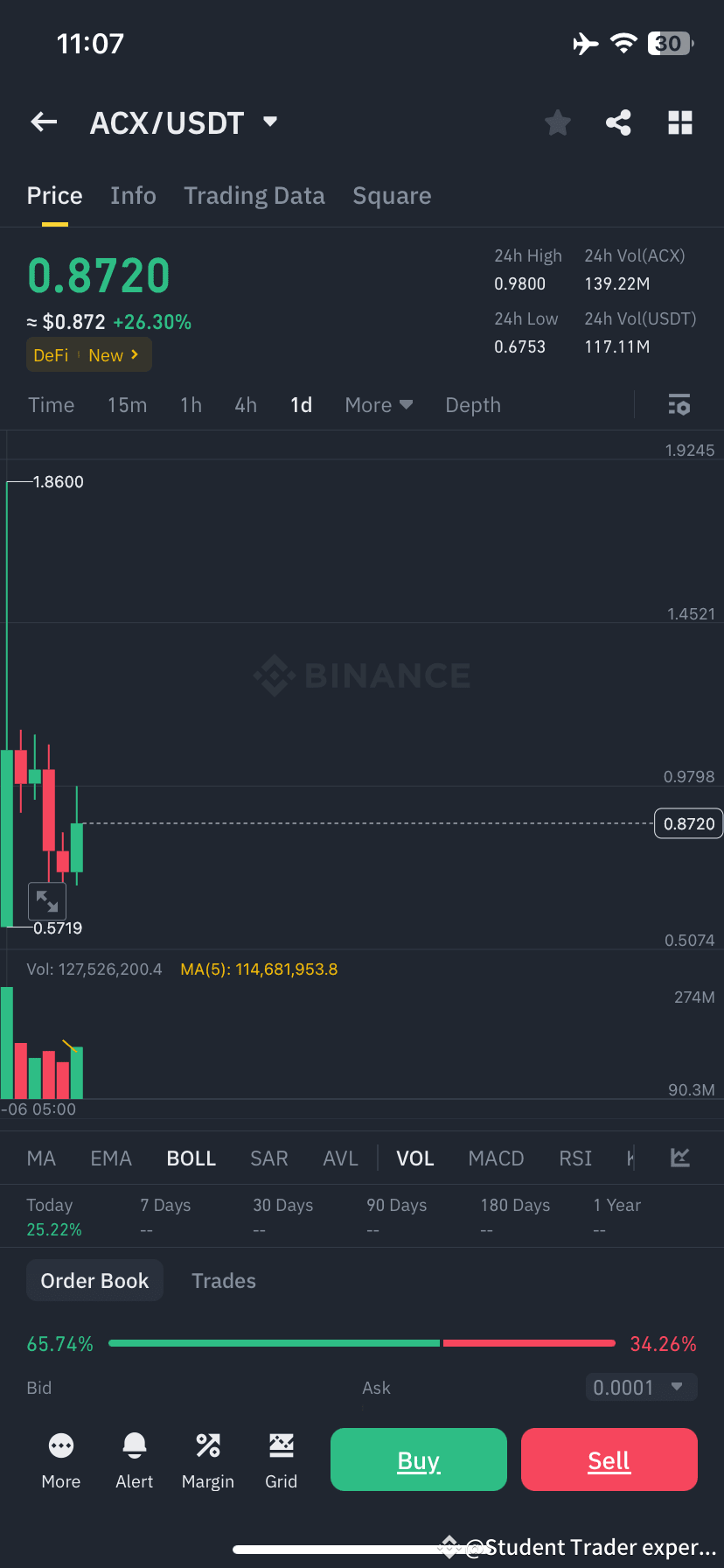
Task: Open Grid trading icon
Action: click(281, 1459)
